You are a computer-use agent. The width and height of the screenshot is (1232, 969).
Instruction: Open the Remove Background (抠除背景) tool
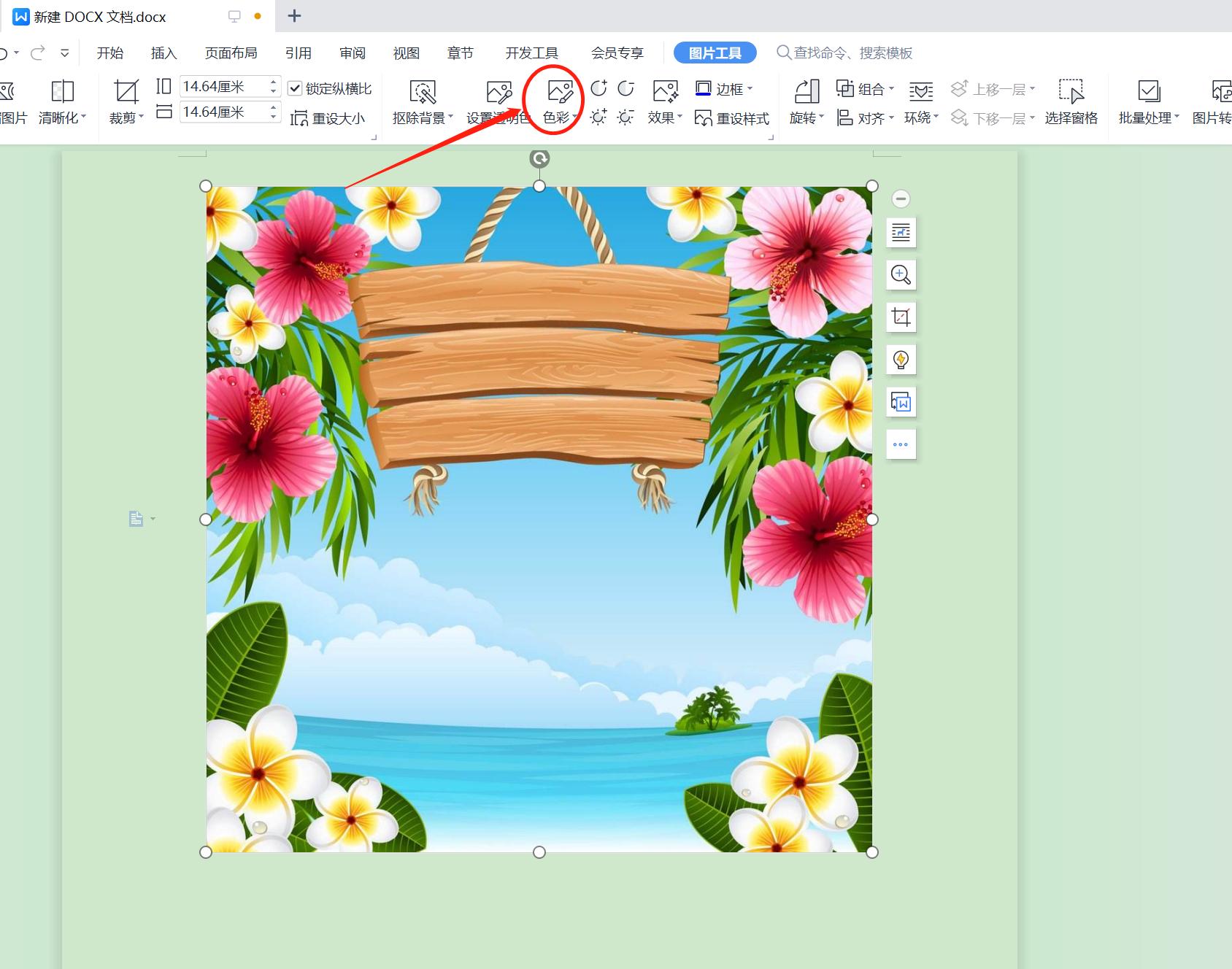point(422,93)
